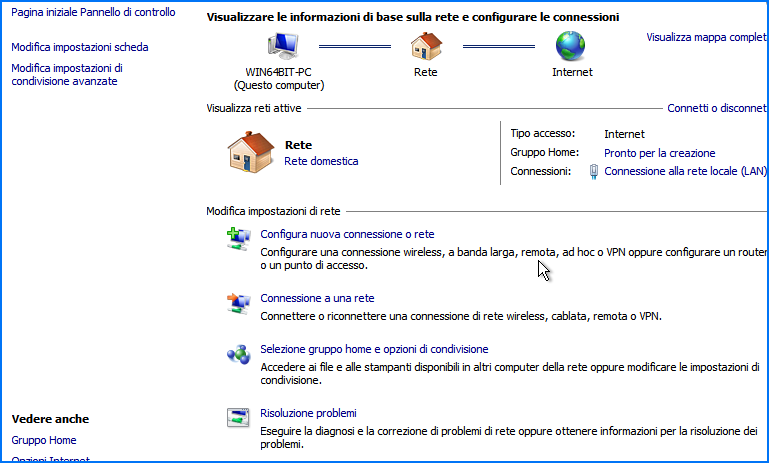Click the gruppo home selection icon
769x463 pixels.
pyautogui.click(x=238, y=354)
